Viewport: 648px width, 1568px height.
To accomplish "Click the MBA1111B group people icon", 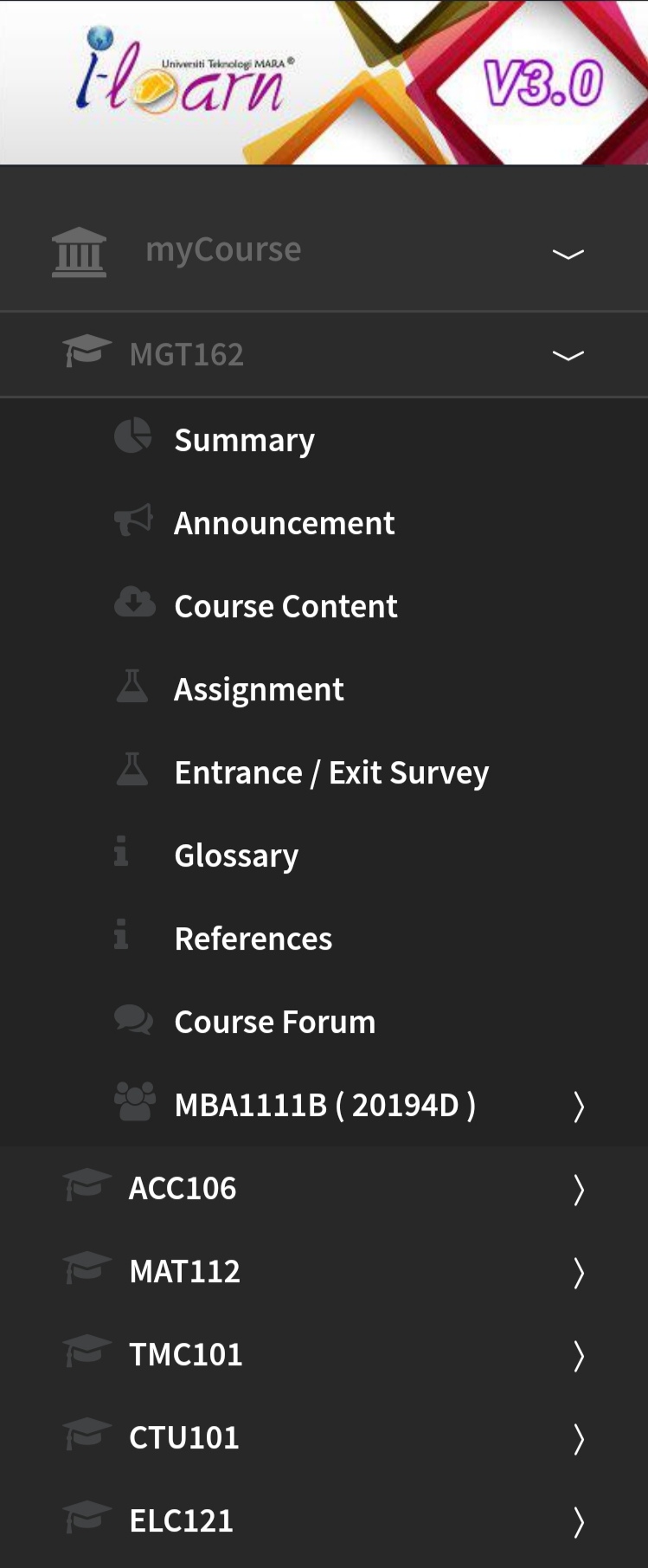I will pos(135,1102).
